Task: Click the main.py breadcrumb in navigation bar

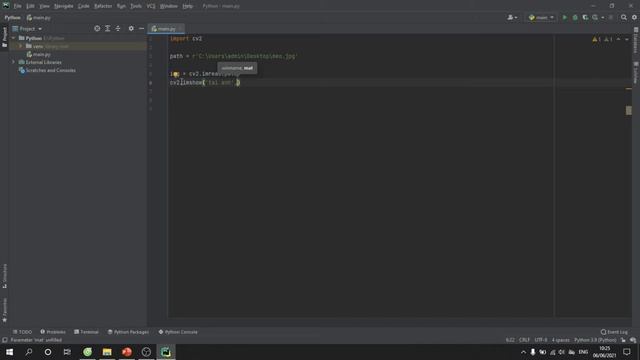Action: [39, 18]
